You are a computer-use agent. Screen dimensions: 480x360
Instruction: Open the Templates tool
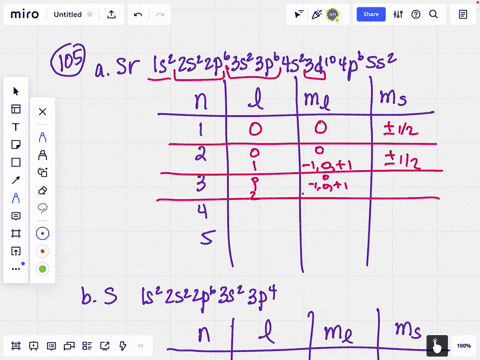(16, 109)
